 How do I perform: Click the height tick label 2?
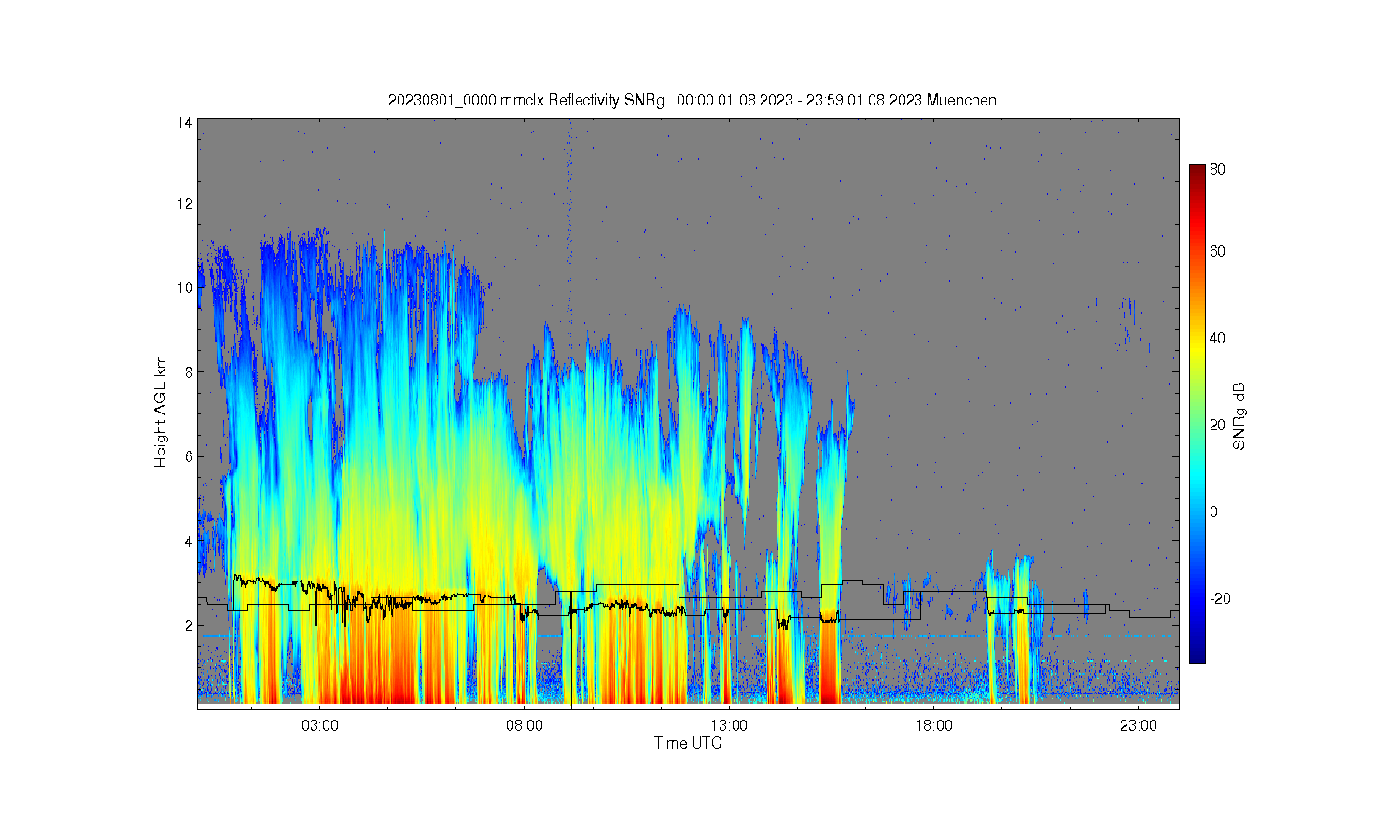click(x=189, y=625)
